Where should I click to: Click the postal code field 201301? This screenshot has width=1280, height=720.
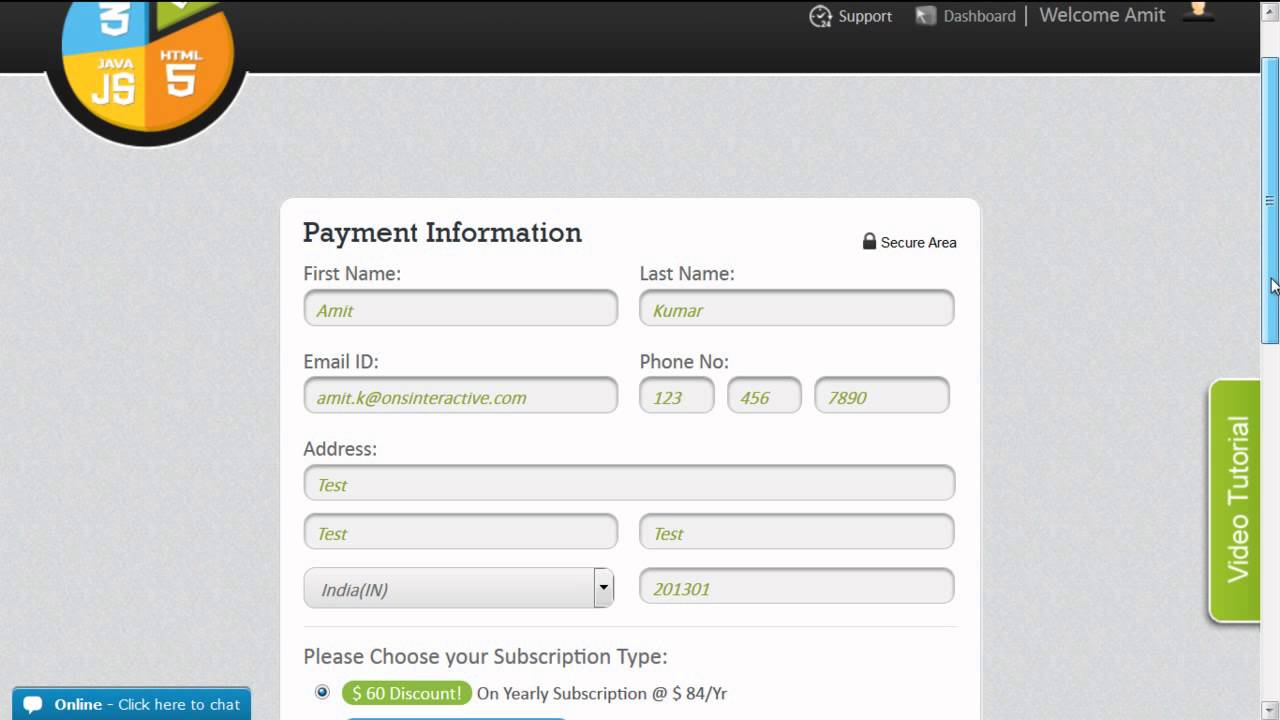pyautogui.click(x=797, y=587)
